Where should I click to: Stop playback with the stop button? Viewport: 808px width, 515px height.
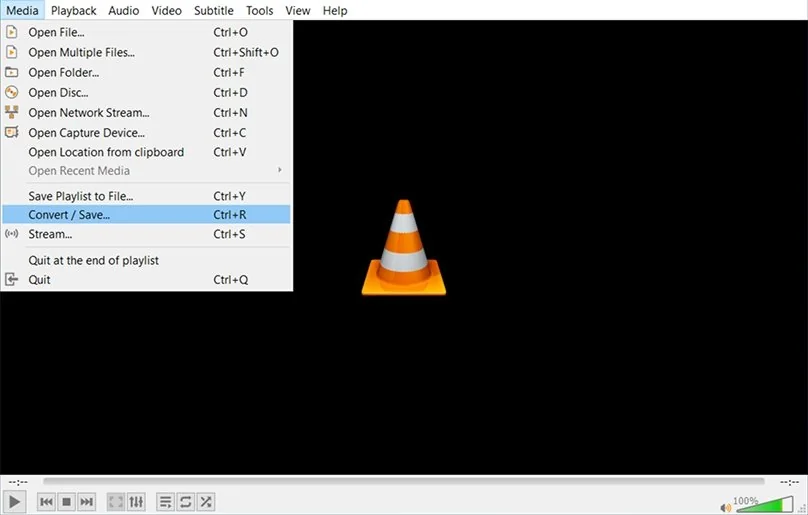[x=66, y=502]
